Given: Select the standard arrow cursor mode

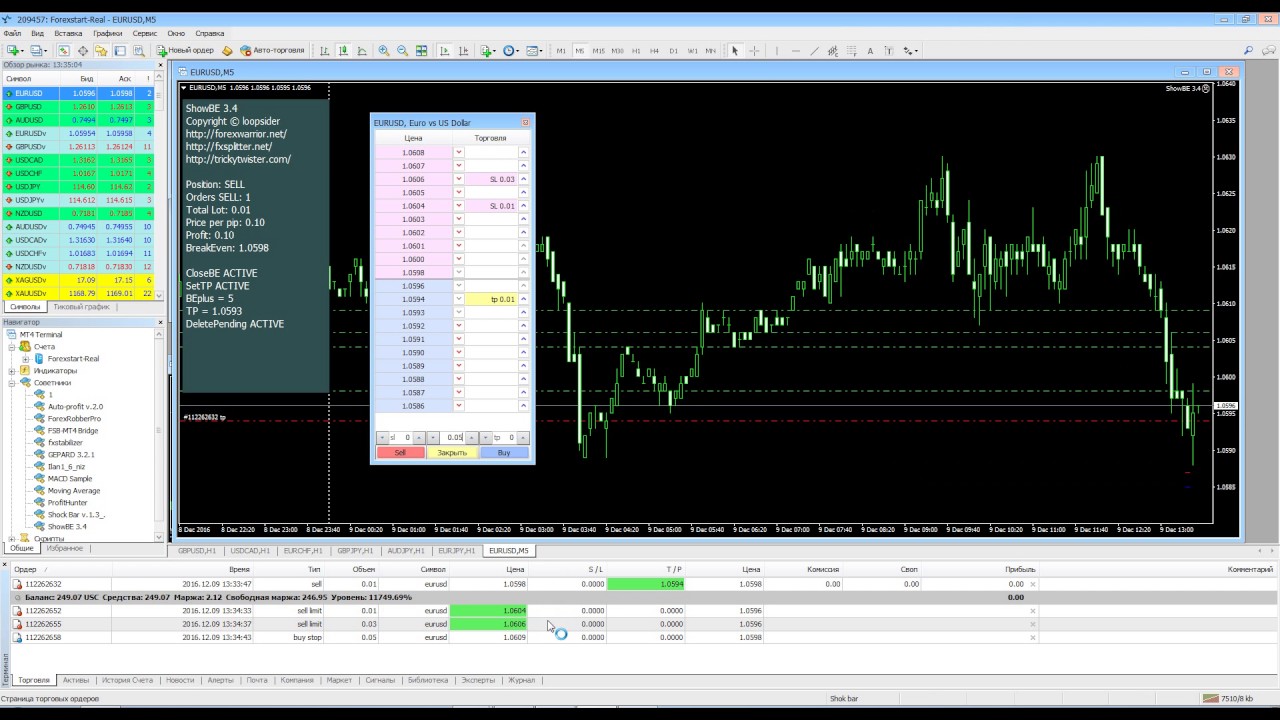Looking at the screenshot, I should [735, 50].
